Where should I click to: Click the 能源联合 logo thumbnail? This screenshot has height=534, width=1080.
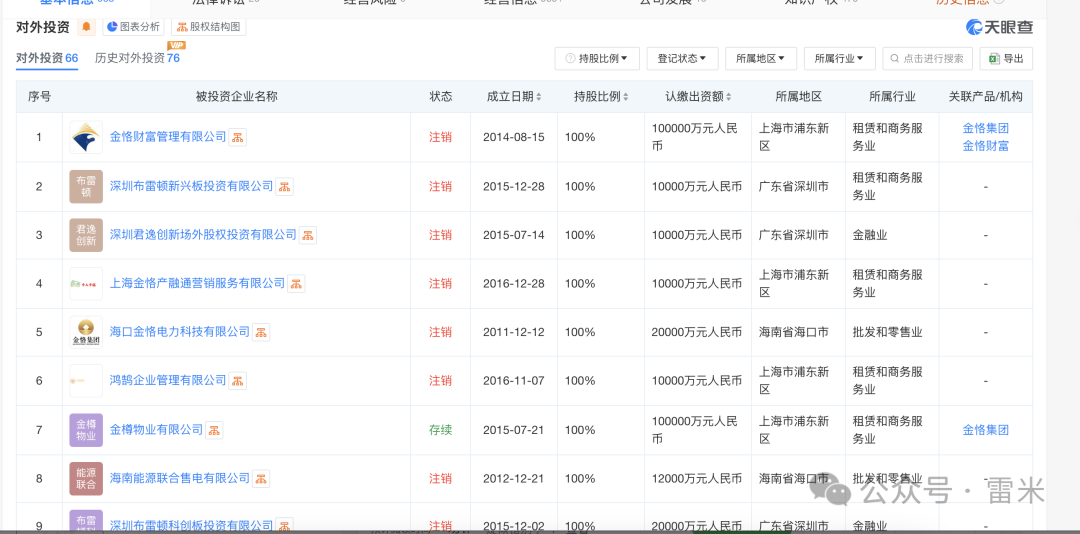(x=86, y=479)
